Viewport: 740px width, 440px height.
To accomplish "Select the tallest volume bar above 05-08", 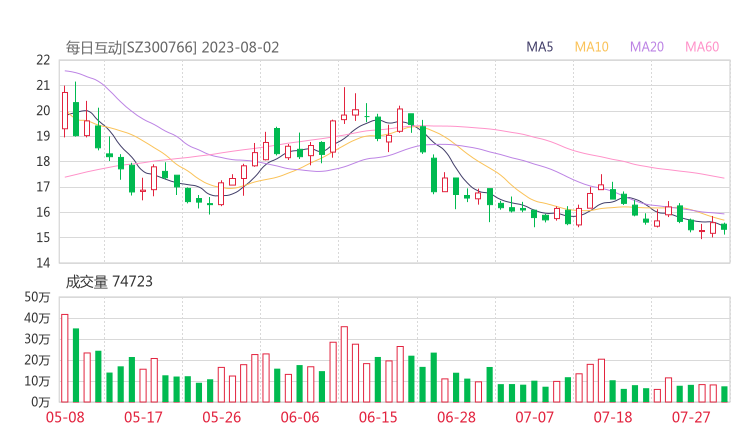I will tap(65, 358).
